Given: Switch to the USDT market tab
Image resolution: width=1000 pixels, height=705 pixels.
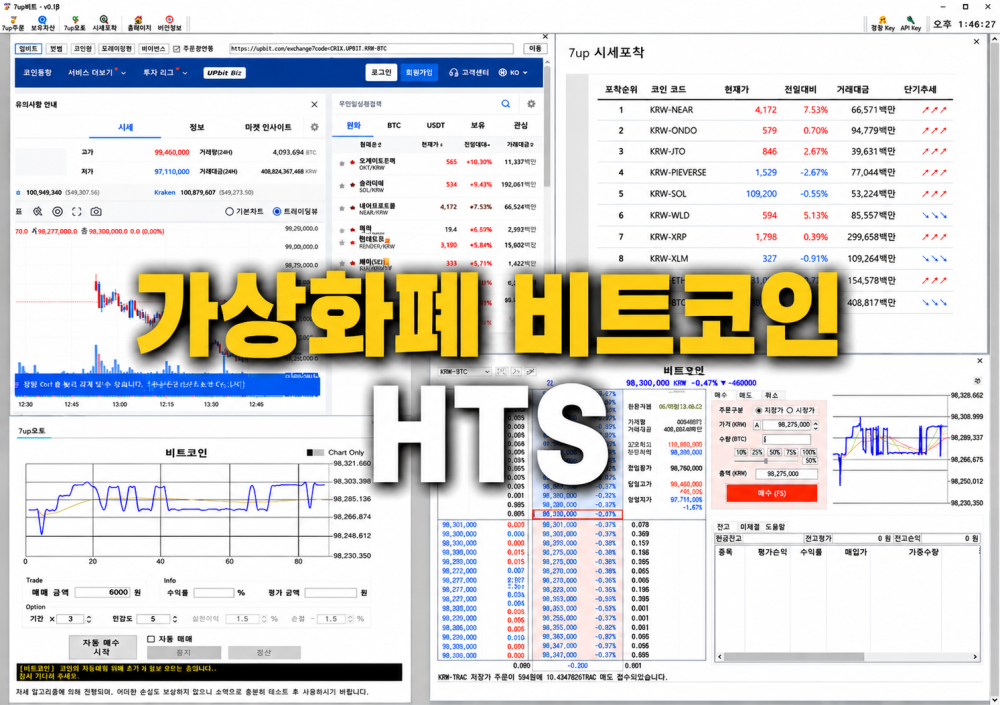Looking at the screenshot, I should [436, 126].
